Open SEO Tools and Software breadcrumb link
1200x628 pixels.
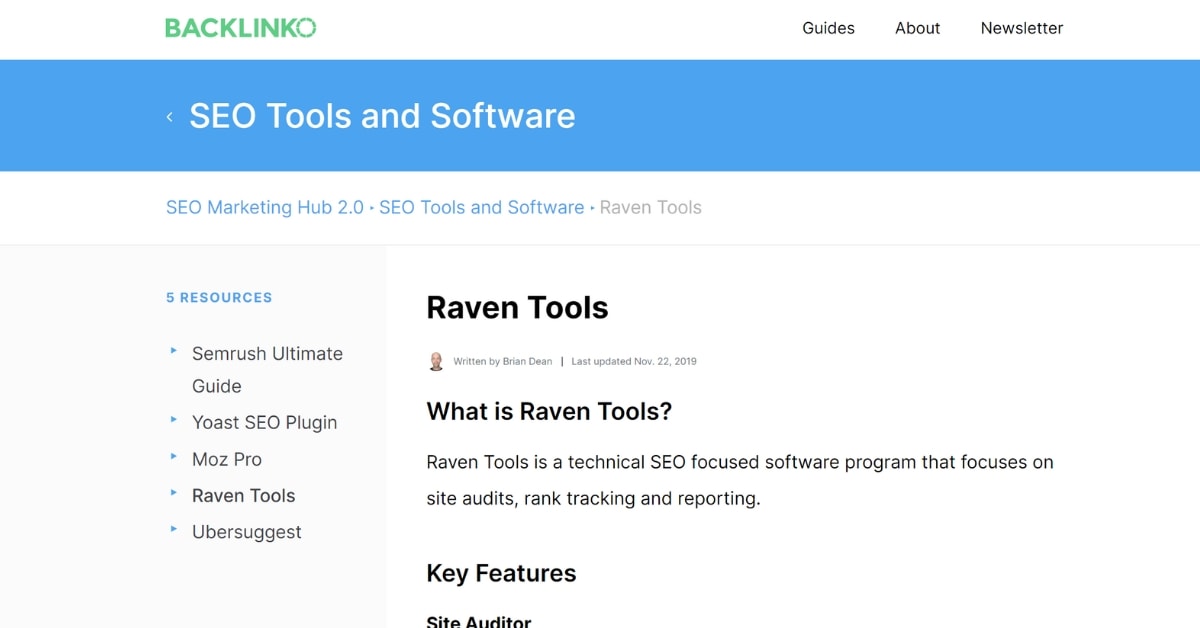[481, 208]
